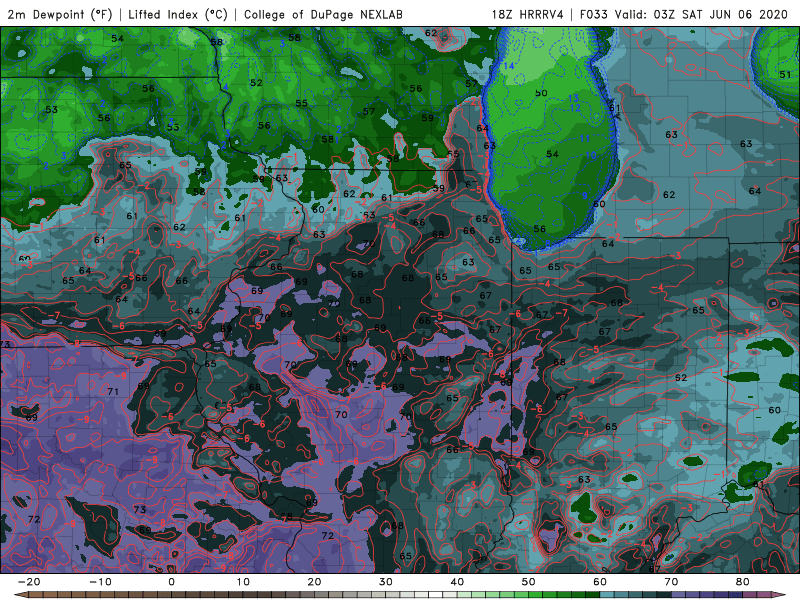This screenshot has height=600, width=800.
Task: Click the blue lifted index label 11 on the lake
Action: click(x=585, y=138)
